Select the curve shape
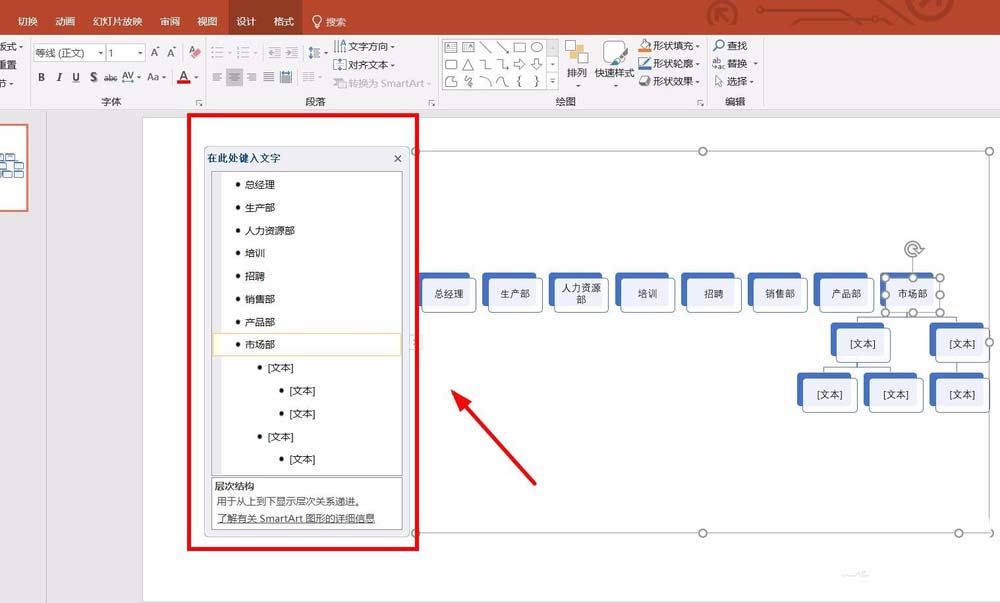 tap(503, 82)
